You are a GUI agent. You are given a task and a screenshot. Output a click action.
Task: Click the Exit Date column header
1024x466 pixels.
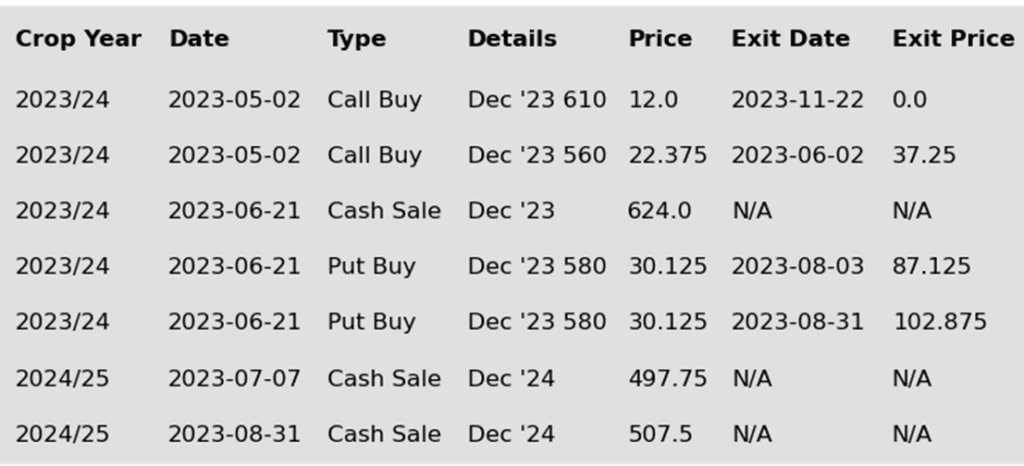point(791,39)
